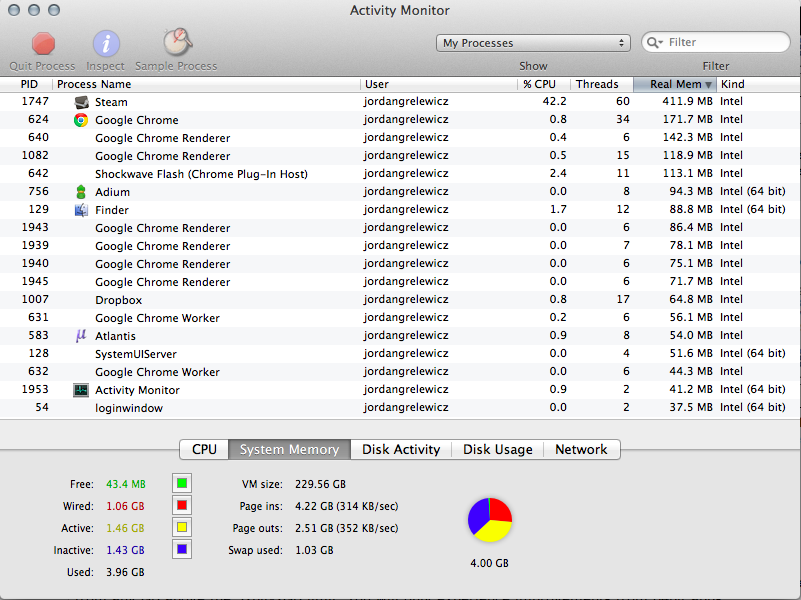Click Steam's 42.2 CPU value
The width and height of the screenshot is (801, 600).
pos(554,102)
